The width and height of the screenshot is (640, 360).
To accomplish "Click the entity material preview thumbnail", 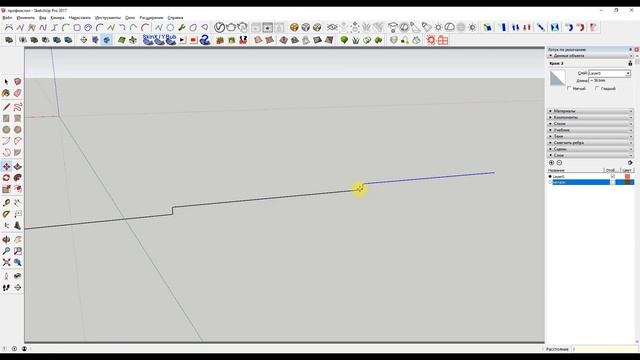I will tap(558, 78).
